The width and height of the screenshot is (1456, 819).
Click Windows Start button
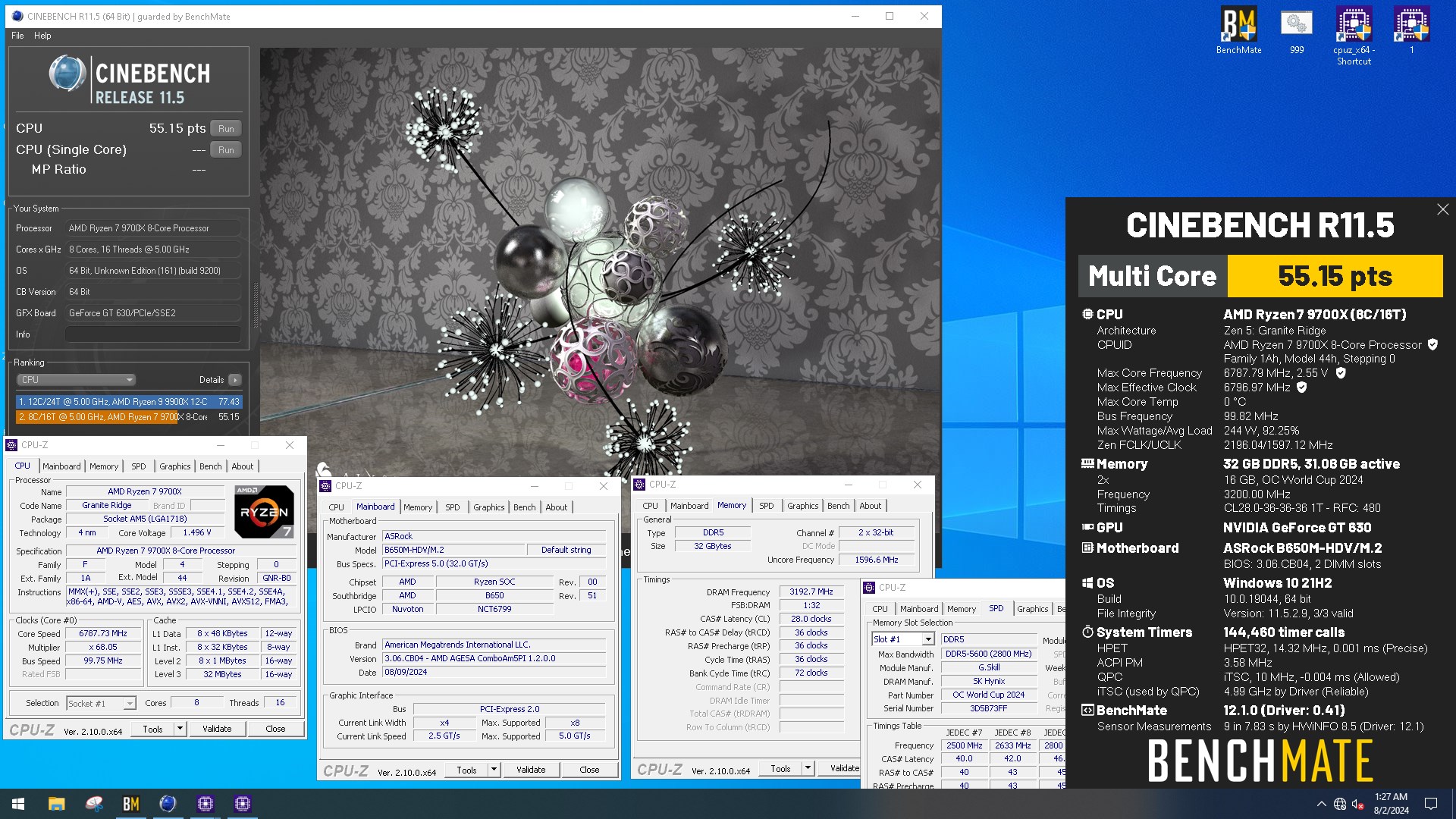18,804
